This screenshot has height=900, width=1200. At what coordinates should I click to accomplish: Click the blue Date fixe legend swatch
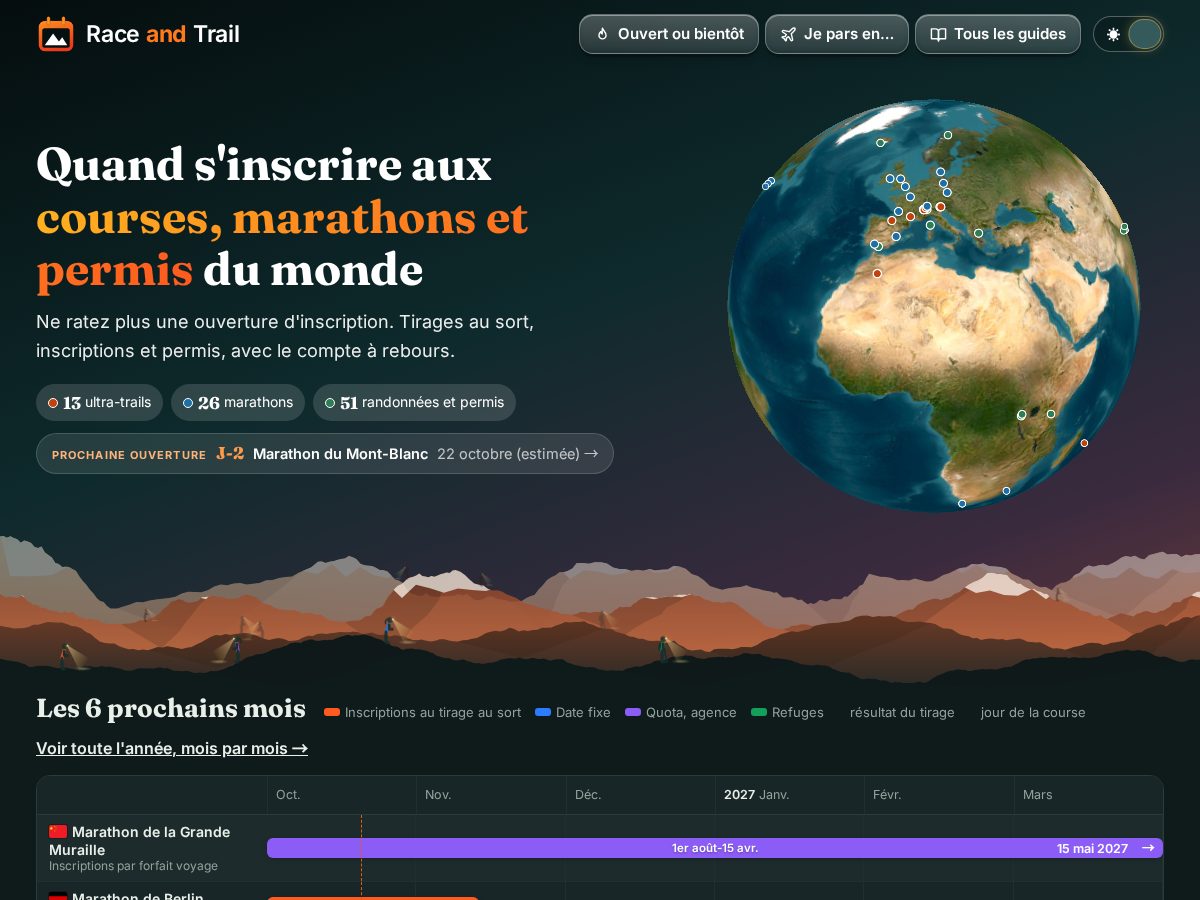[543, 713]
